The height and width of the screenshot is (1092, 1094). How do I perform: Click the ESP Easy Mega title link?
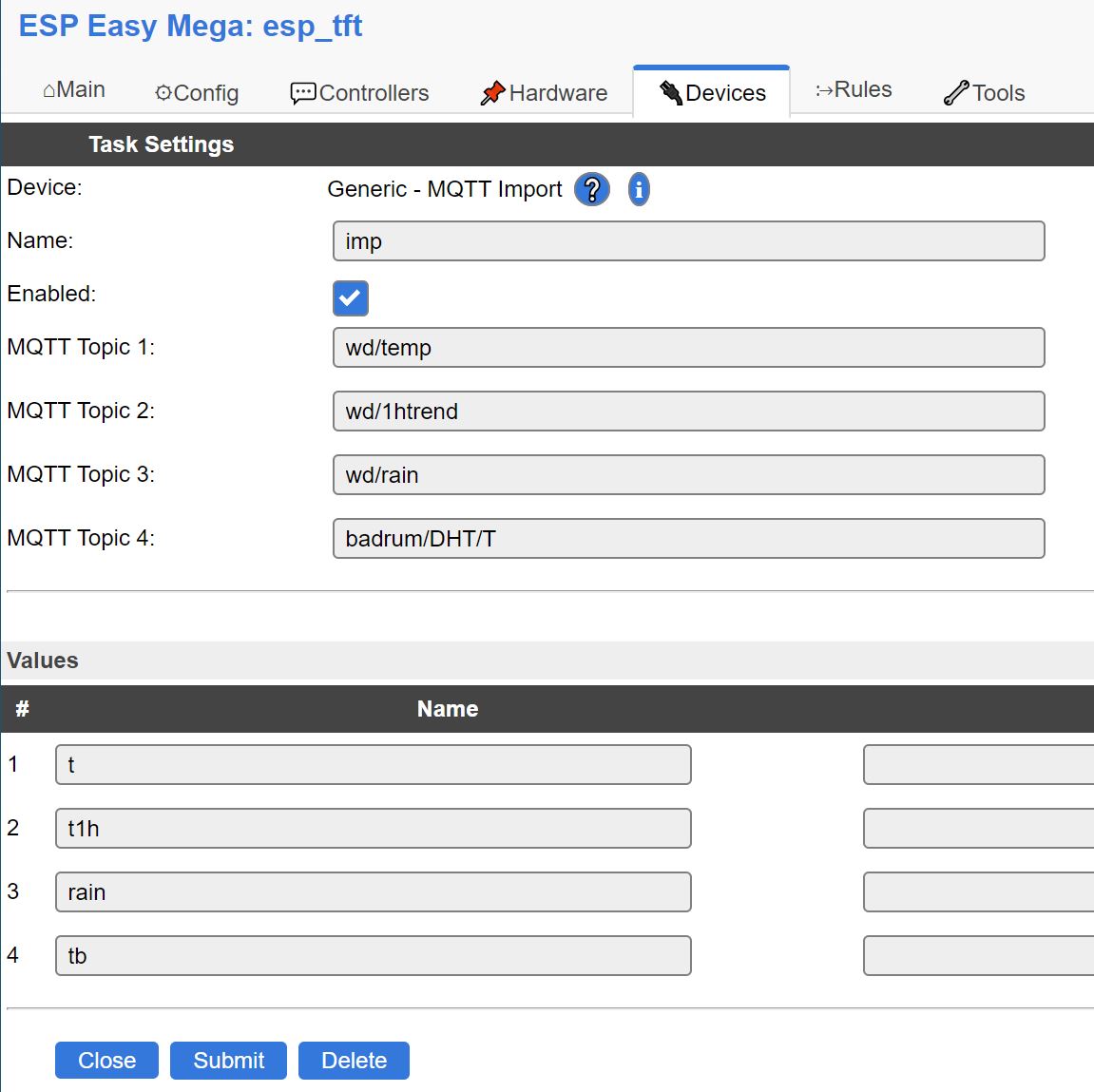tap(190, 27)
